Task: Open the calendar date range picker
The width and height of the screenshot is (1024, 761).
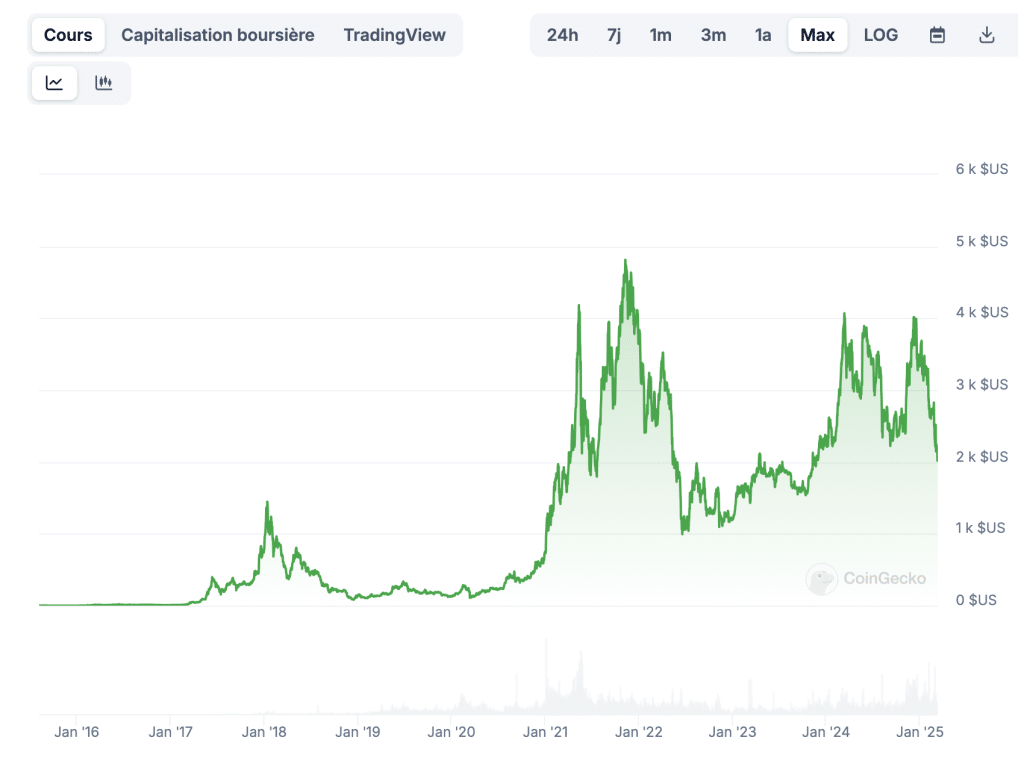Action: (937, 35)
